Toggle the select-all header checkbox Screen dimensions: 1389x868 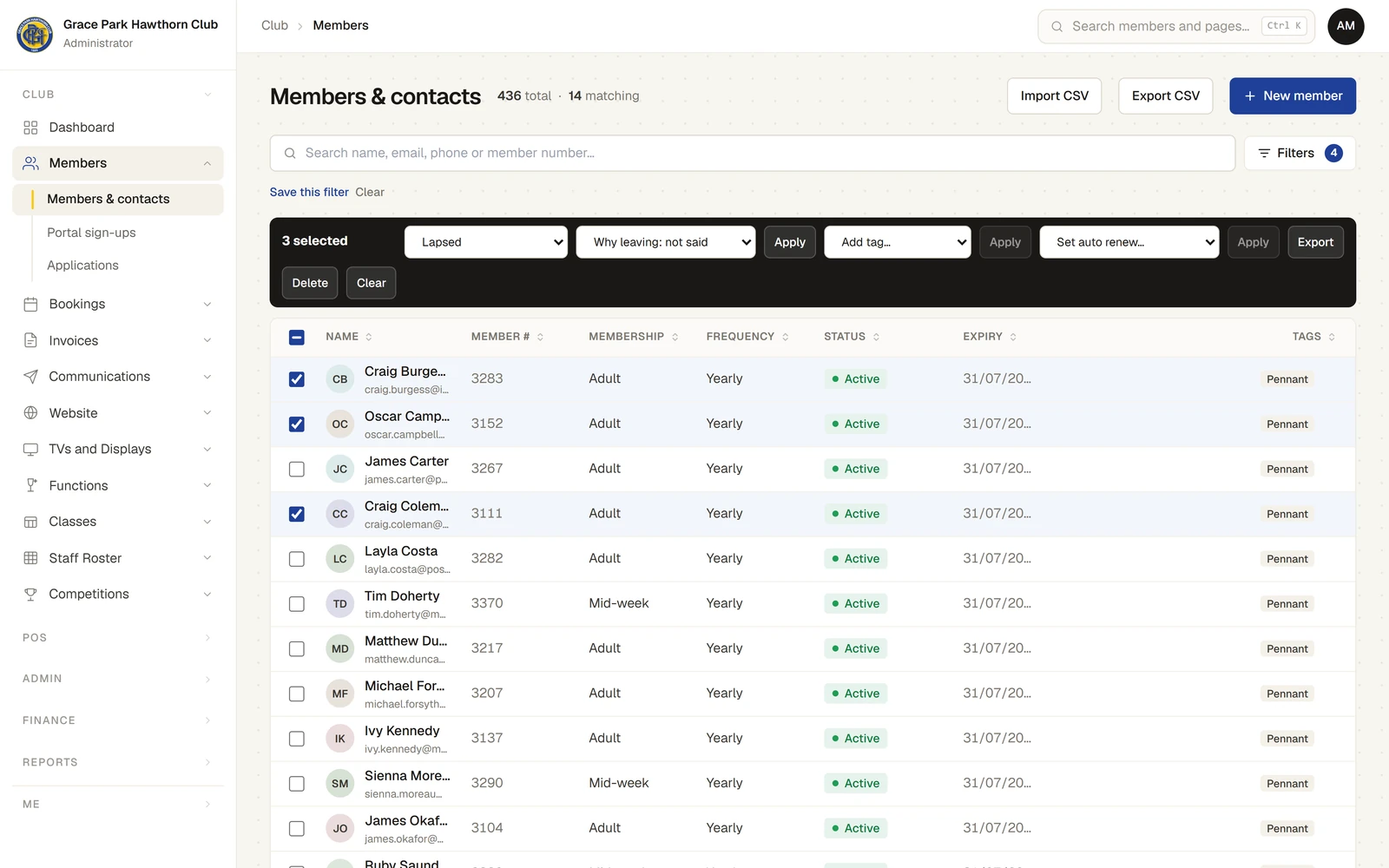pyautogui.click(x=297, y=337)
